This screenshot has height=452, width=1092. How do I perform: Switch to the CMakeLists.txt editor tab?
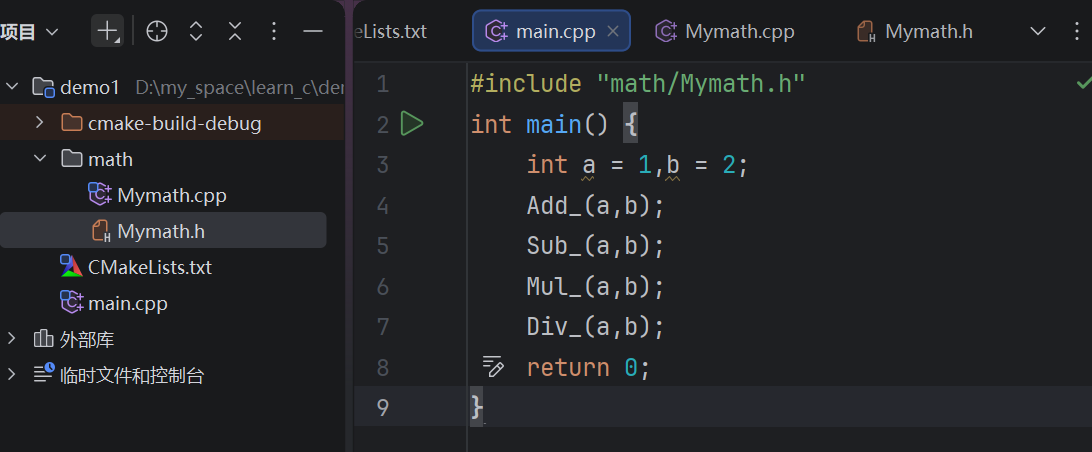(389, 31)
